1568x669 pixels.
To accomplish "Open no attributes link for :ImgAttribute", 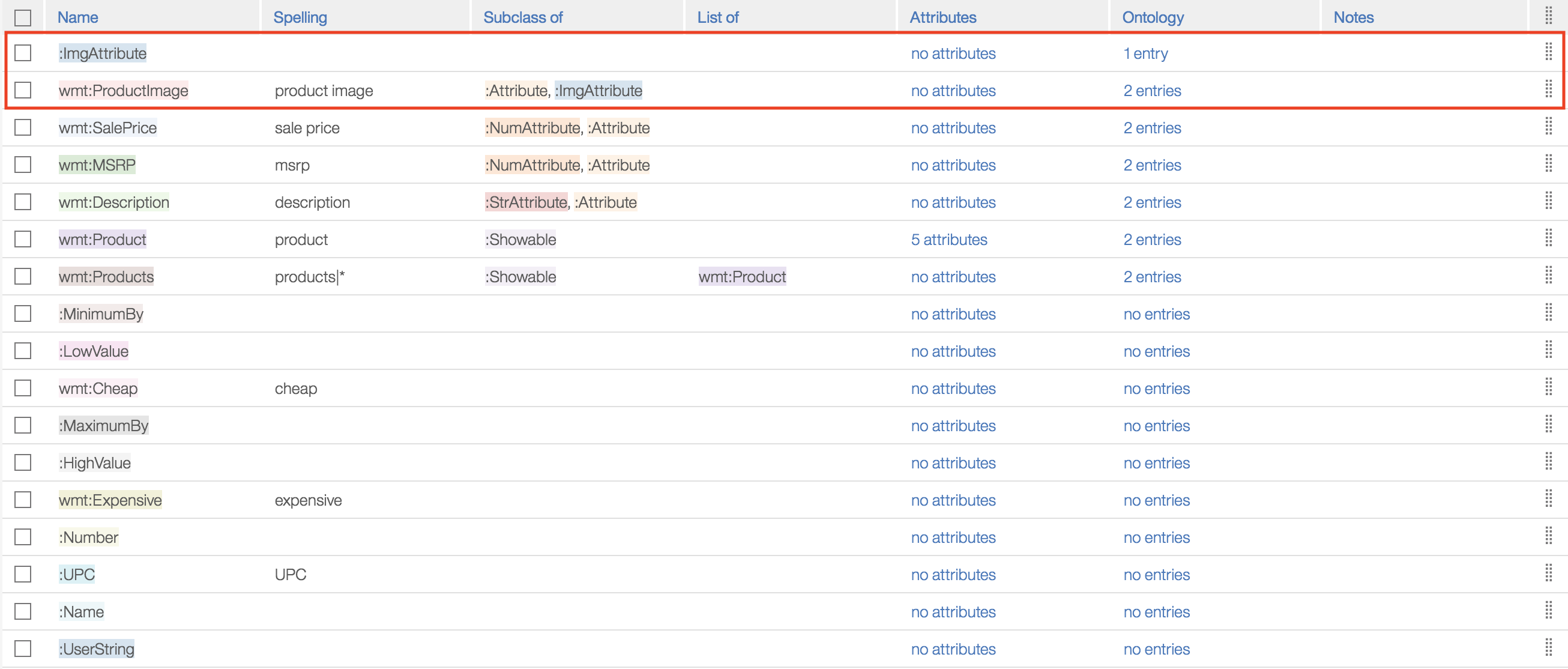I will tap(953, 53).
